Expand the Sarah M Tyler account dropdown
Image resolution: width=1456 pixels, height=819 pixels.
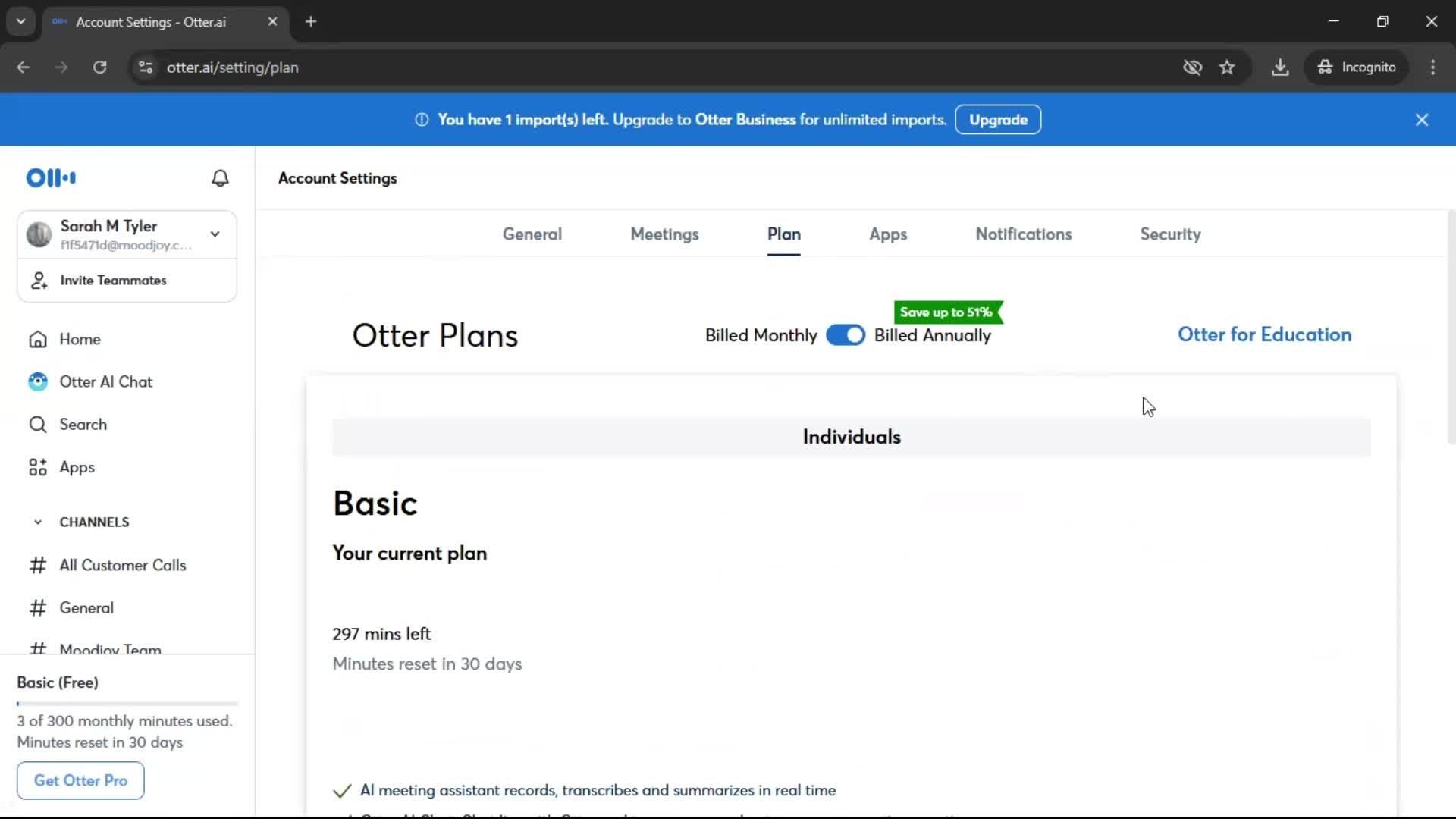pyautogui.click(x=215, y=234)
